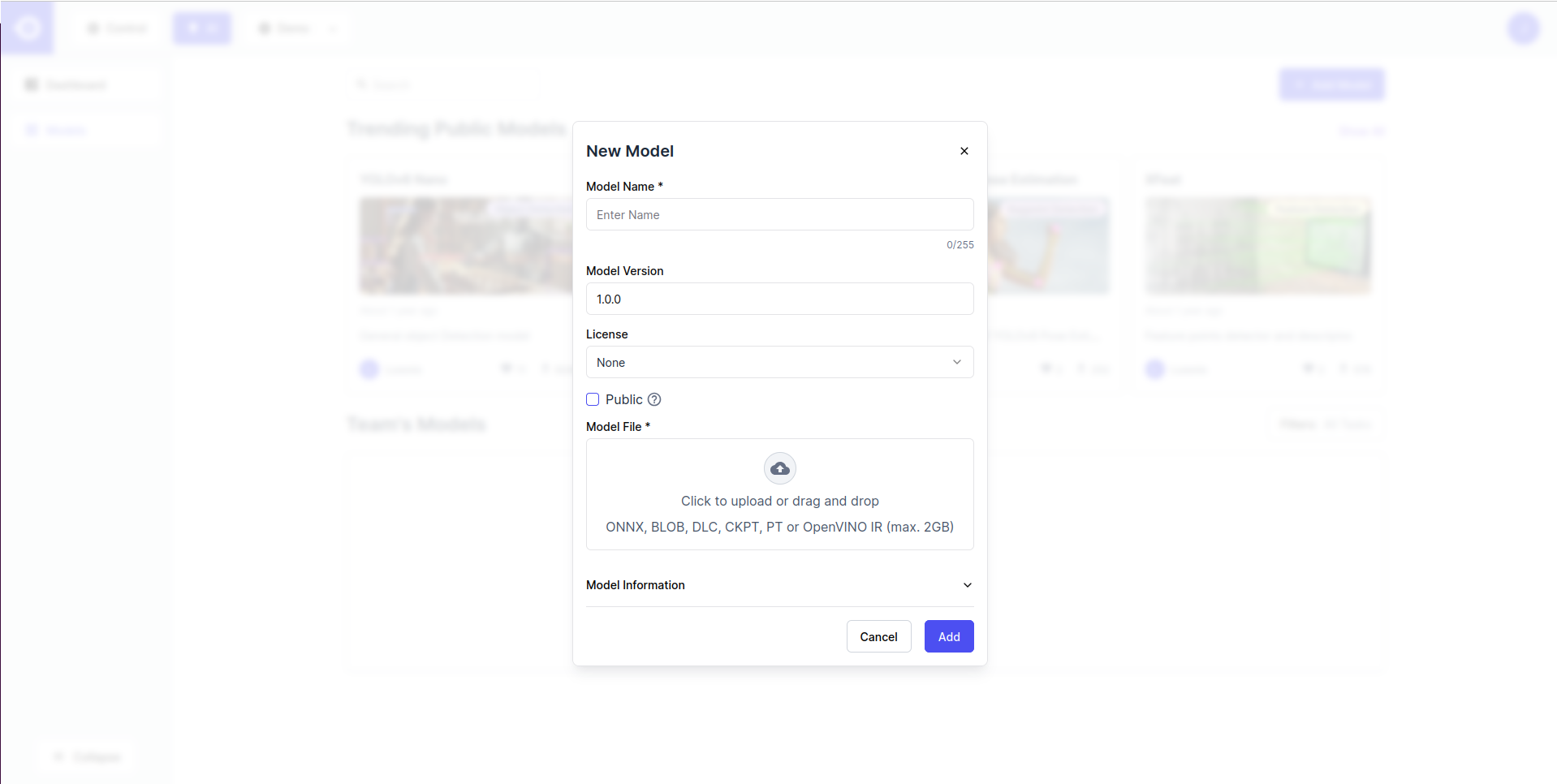1557x784 pixels.
Task: Click the Add button in the dialog
Action: point(948,637)
